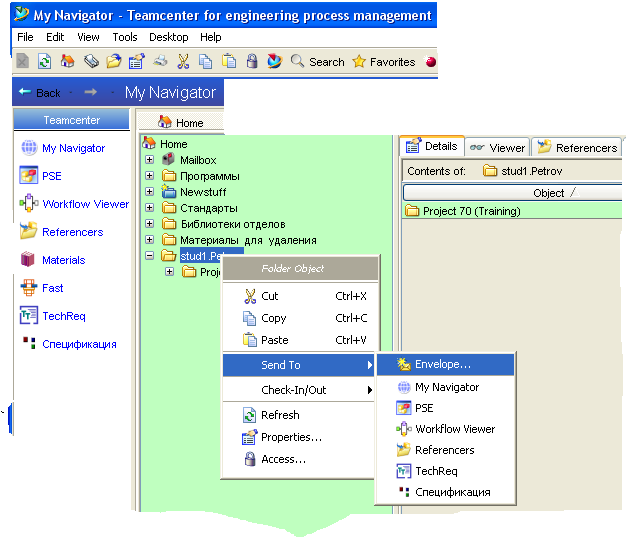Image resolution: width=640 pixels, height=538 pixels.
Task: Click the Home toolbar icon
Action: click(67, 61)
